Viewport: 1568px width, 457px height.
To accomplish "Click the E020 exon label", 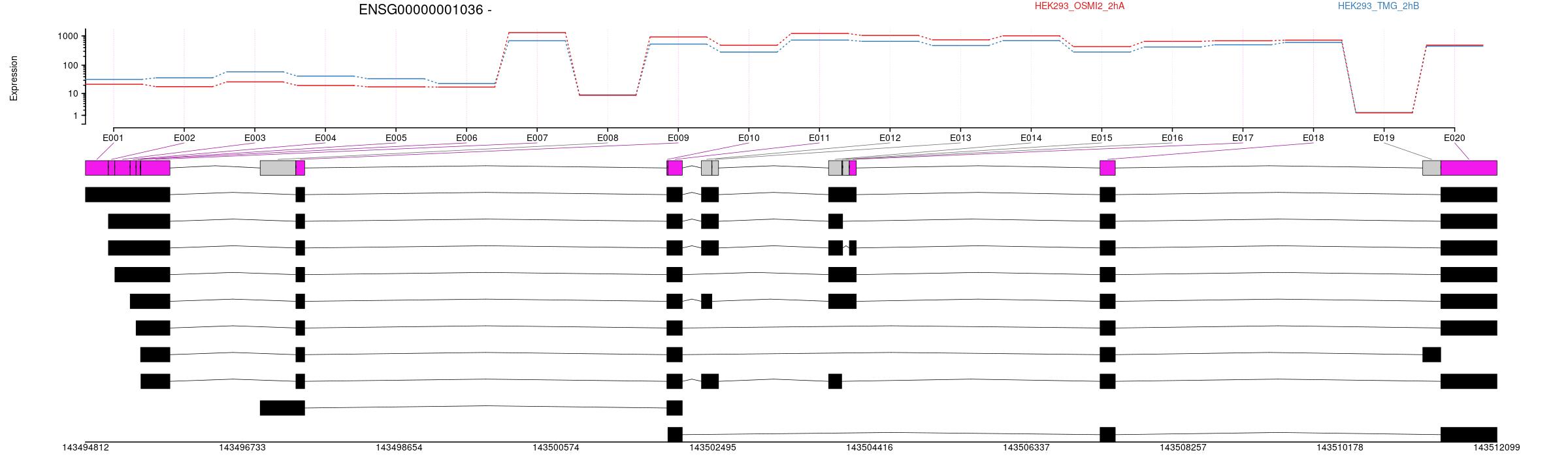I will click(1454, 138).
